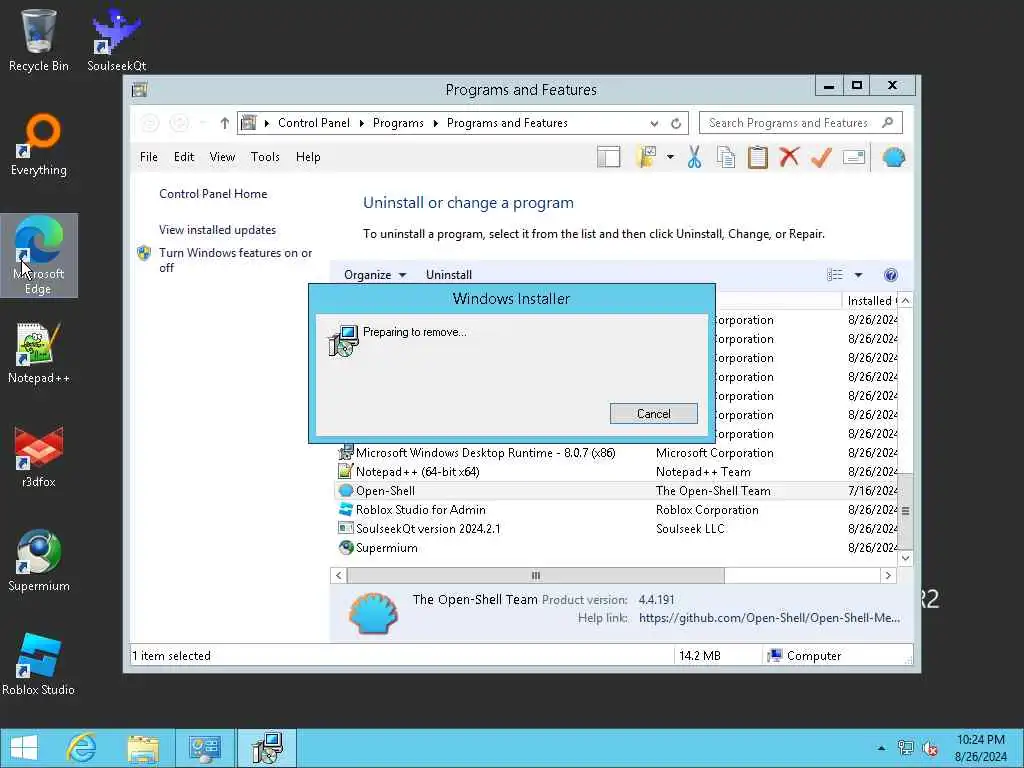The width and height of the screenshot is (1024, 768).
Task: Click the Uninstall command button
Action: [x=449, y=275]
